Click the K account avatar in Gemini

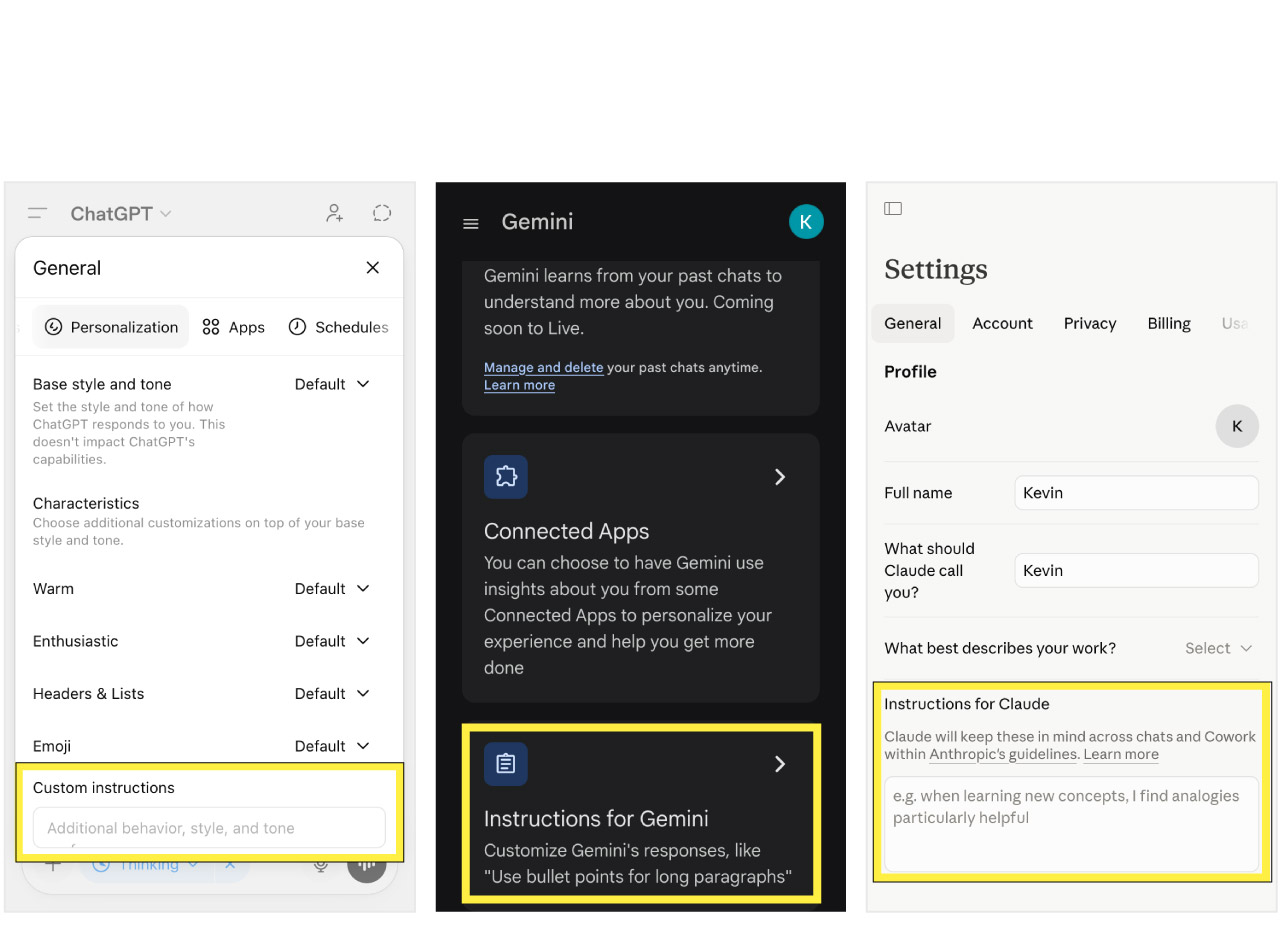pos(806,222)
